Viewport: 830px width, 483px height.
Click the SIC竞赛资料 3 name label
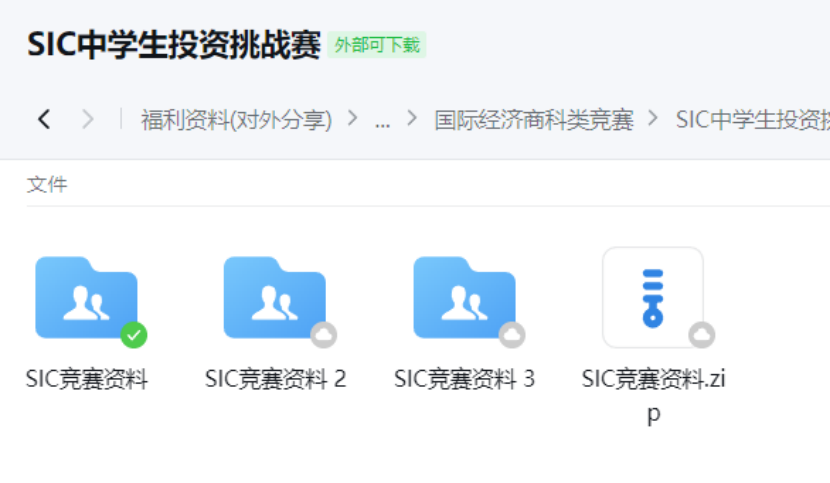tap(464, 379)
